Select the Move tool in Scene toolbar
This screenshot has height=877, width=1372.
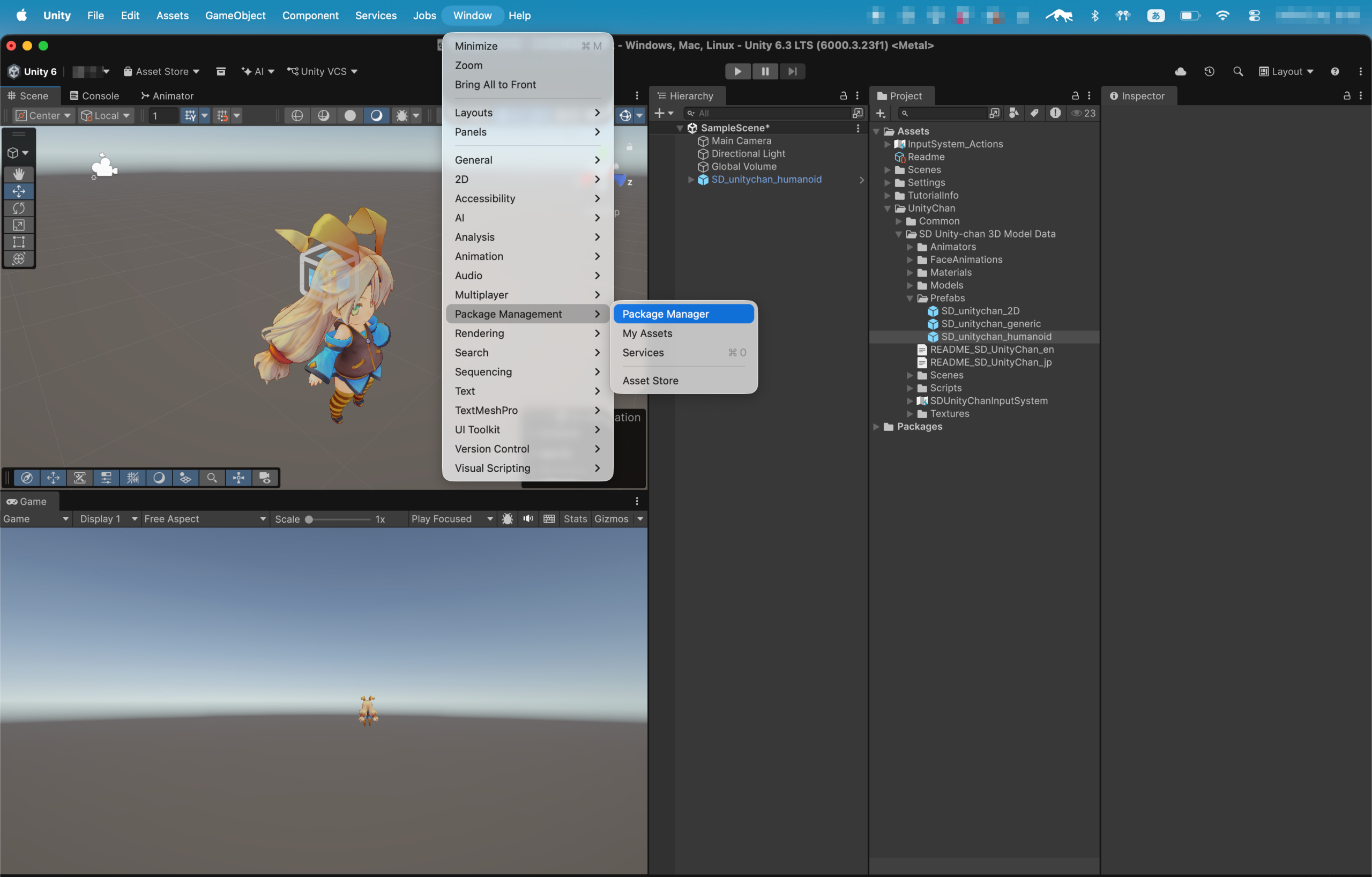click(x=19, y=191)
